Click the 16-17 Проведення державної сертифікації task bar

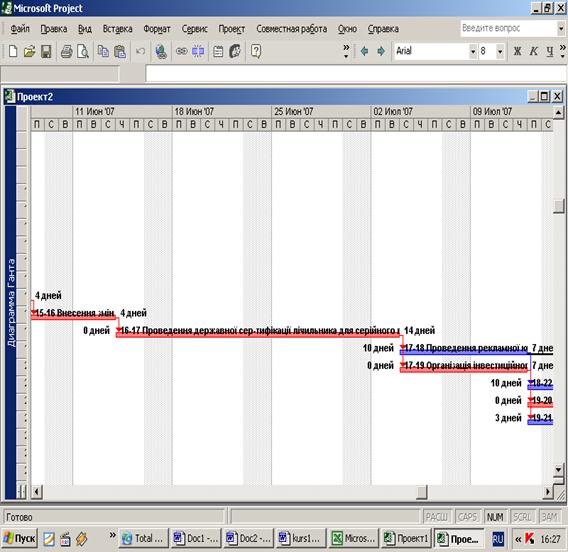(x=258, y=335)
